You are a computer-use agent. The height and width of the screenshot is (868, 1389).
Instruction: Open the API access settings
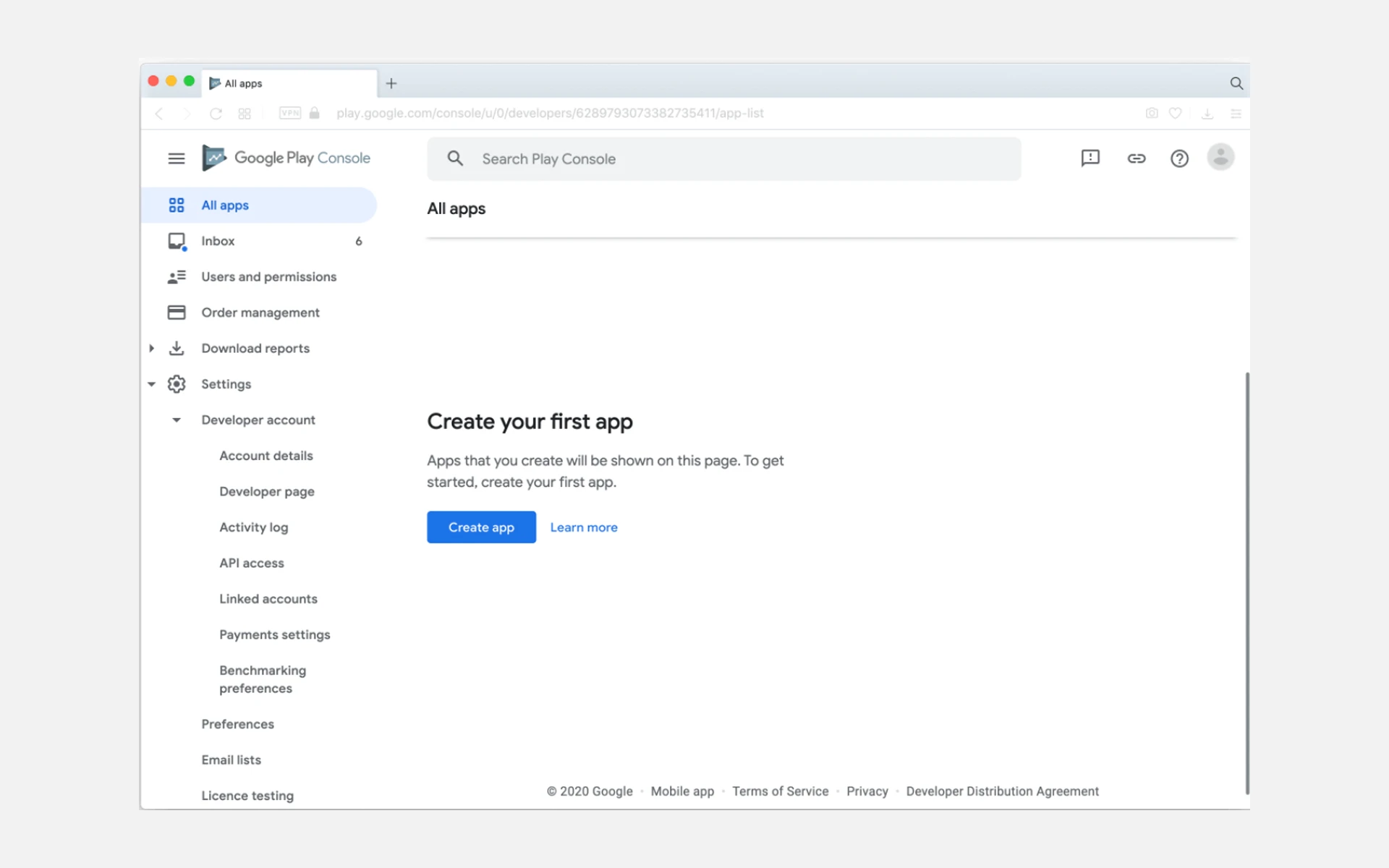[251, 563]
